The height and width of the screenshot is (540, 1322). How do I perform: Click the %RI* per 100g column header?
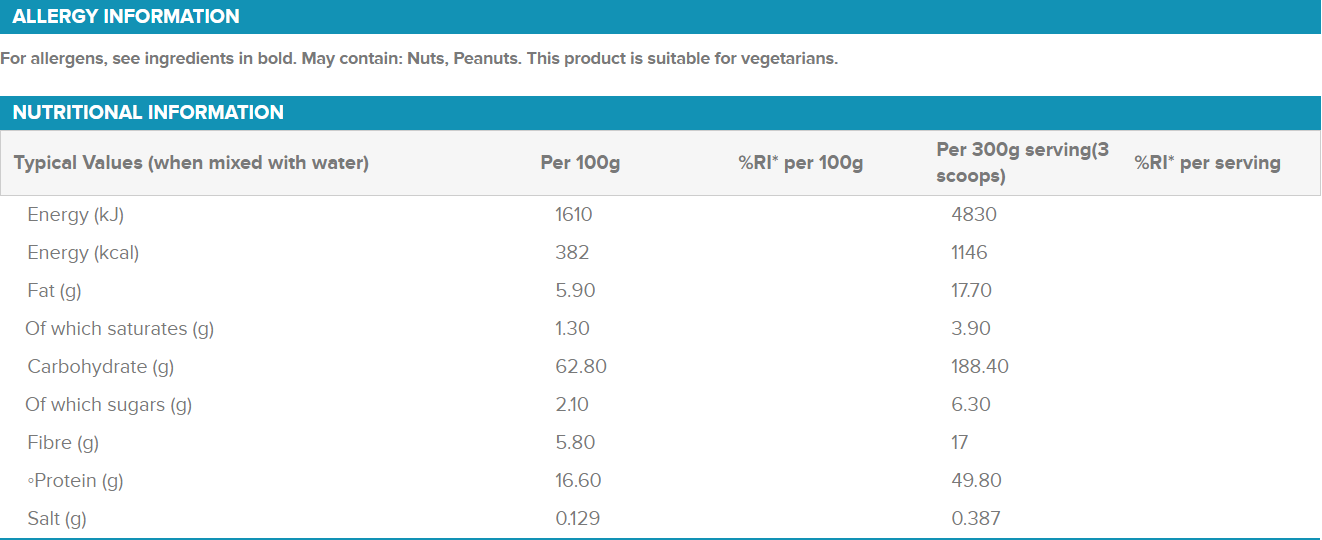point(801,163)
